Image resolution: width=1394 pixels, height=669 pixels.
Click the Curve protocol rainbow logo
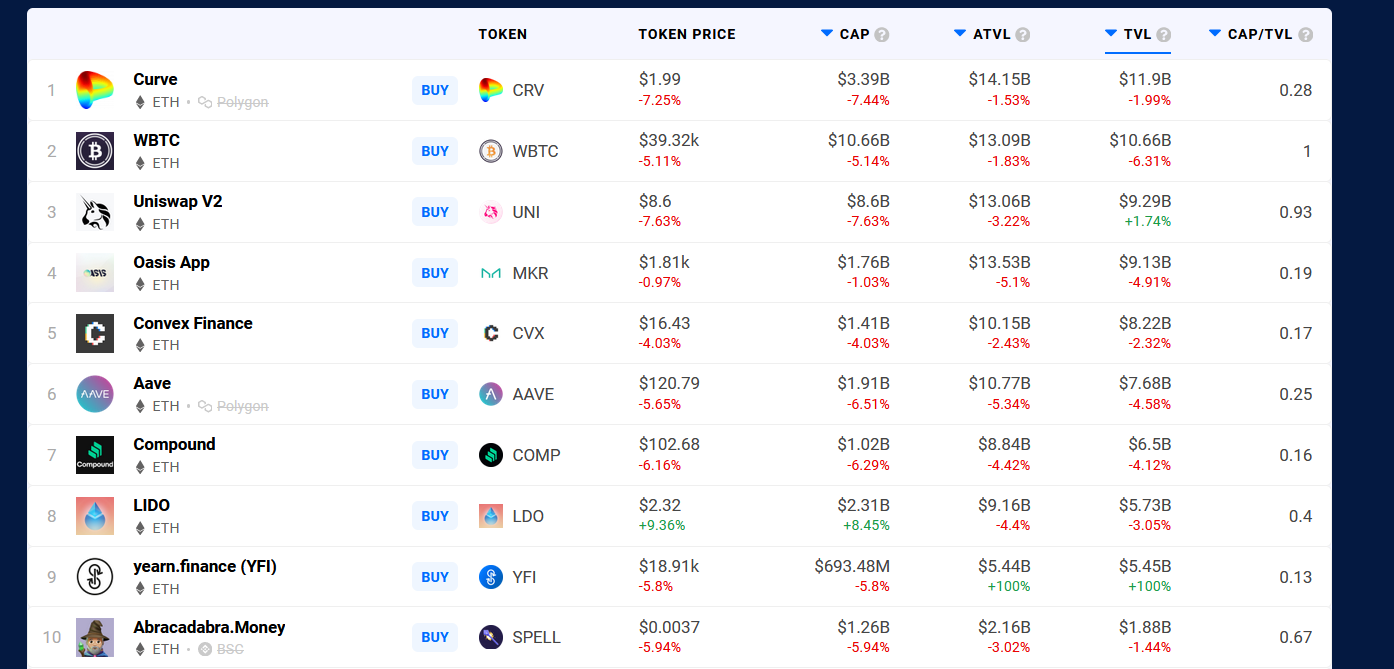tap(95, 91)
